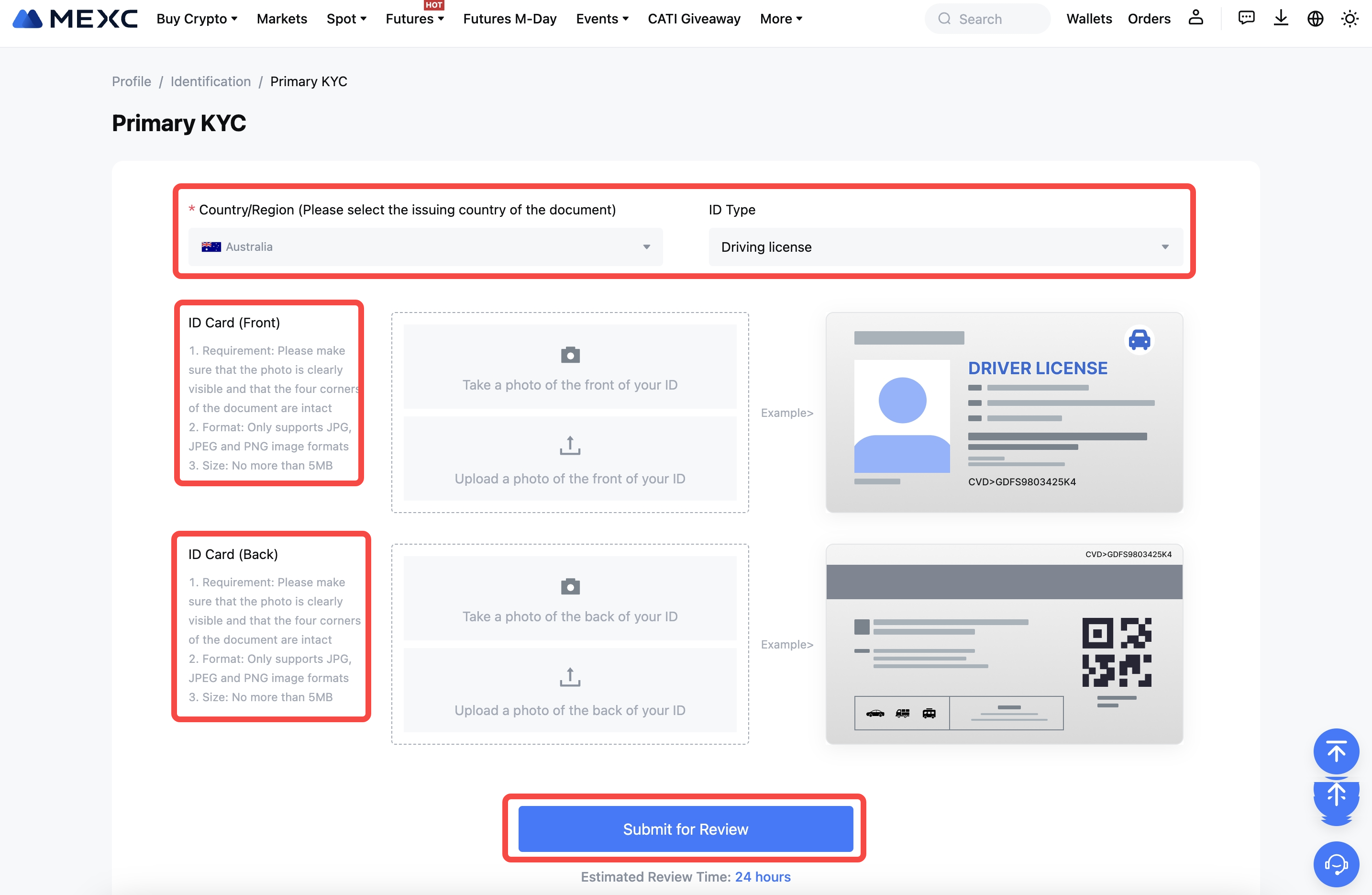Open Orders
1372x895 pixels.
[1149, 19]
